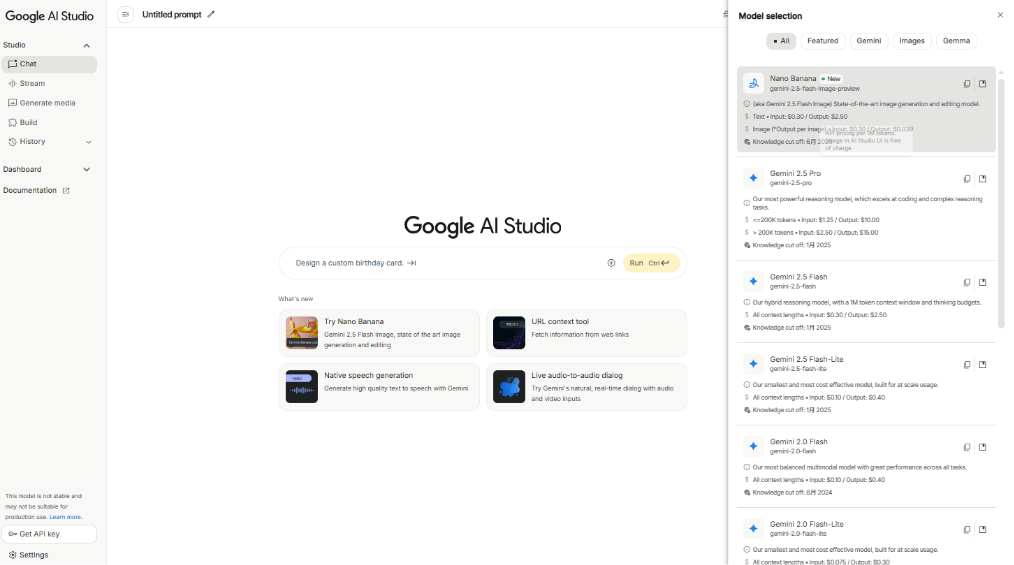Click the Google AI Studio logo at top left
This screenshot has width=1014, height=565.
coord(49,16)
